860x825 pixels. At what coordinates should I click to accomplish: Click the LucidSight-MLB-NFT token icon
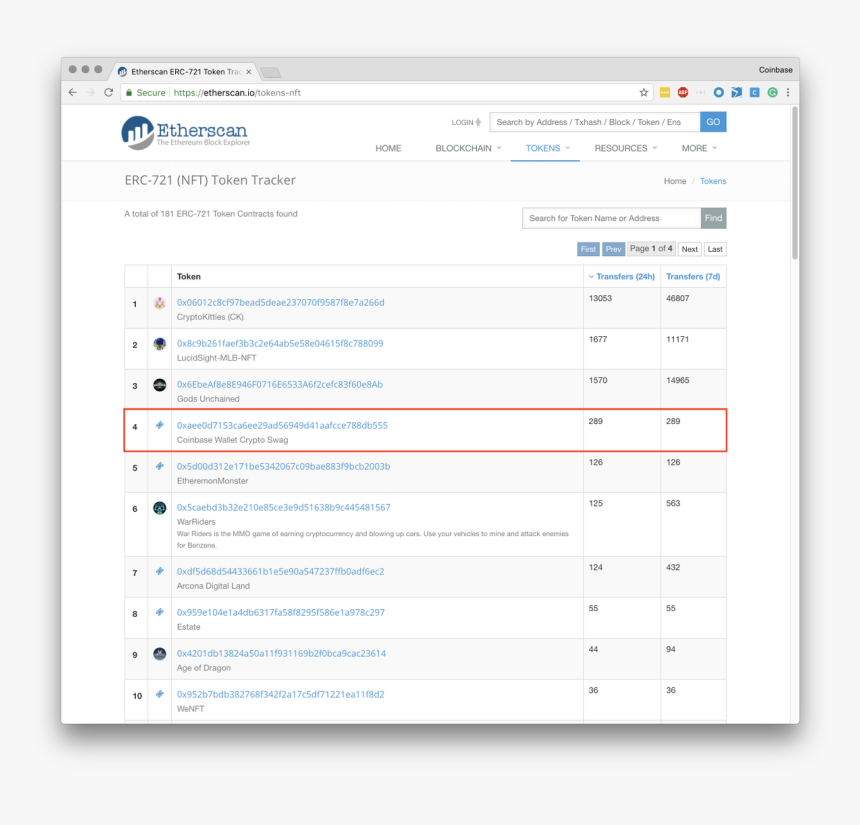coord(160,344)
